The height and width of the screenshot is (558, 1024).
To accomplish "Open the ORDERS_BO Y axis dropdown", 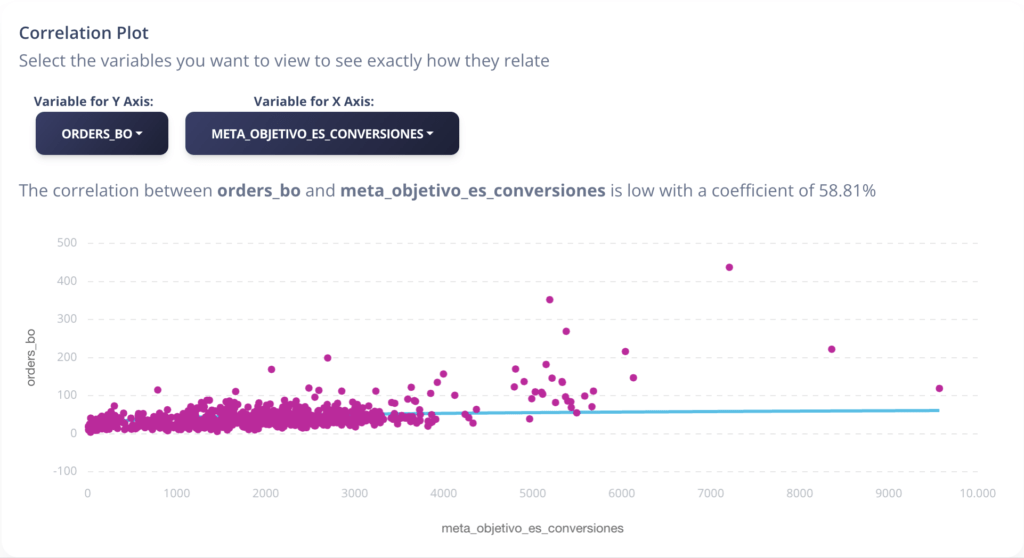I will pyautogui.click(x=102, y=133).
